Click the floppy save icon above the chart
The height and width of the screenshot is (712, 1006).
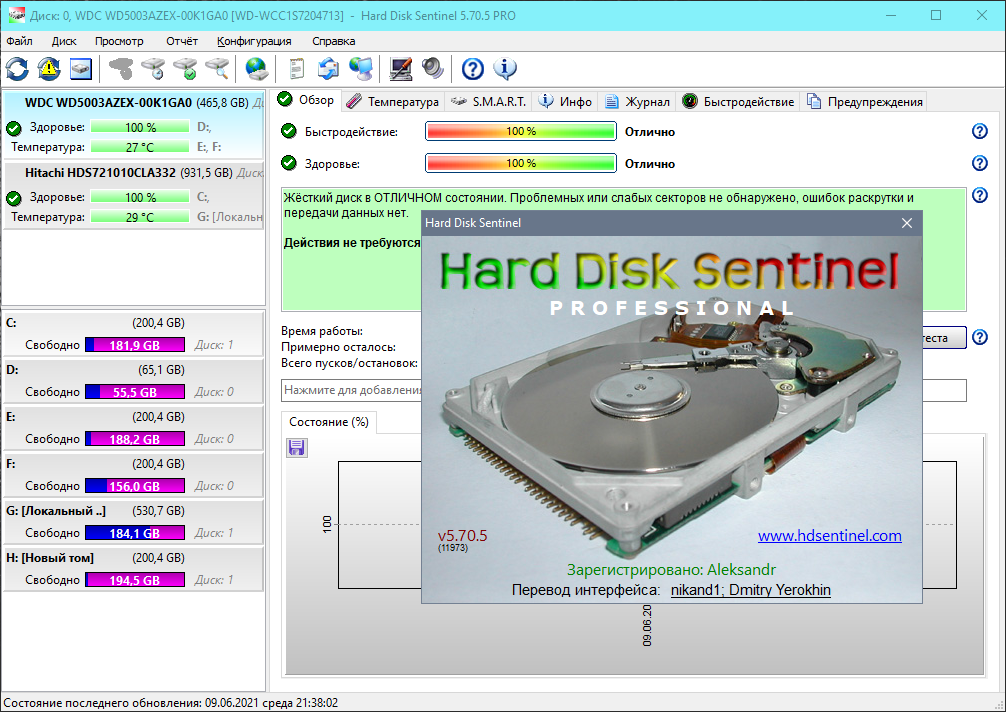pos(296,447)
